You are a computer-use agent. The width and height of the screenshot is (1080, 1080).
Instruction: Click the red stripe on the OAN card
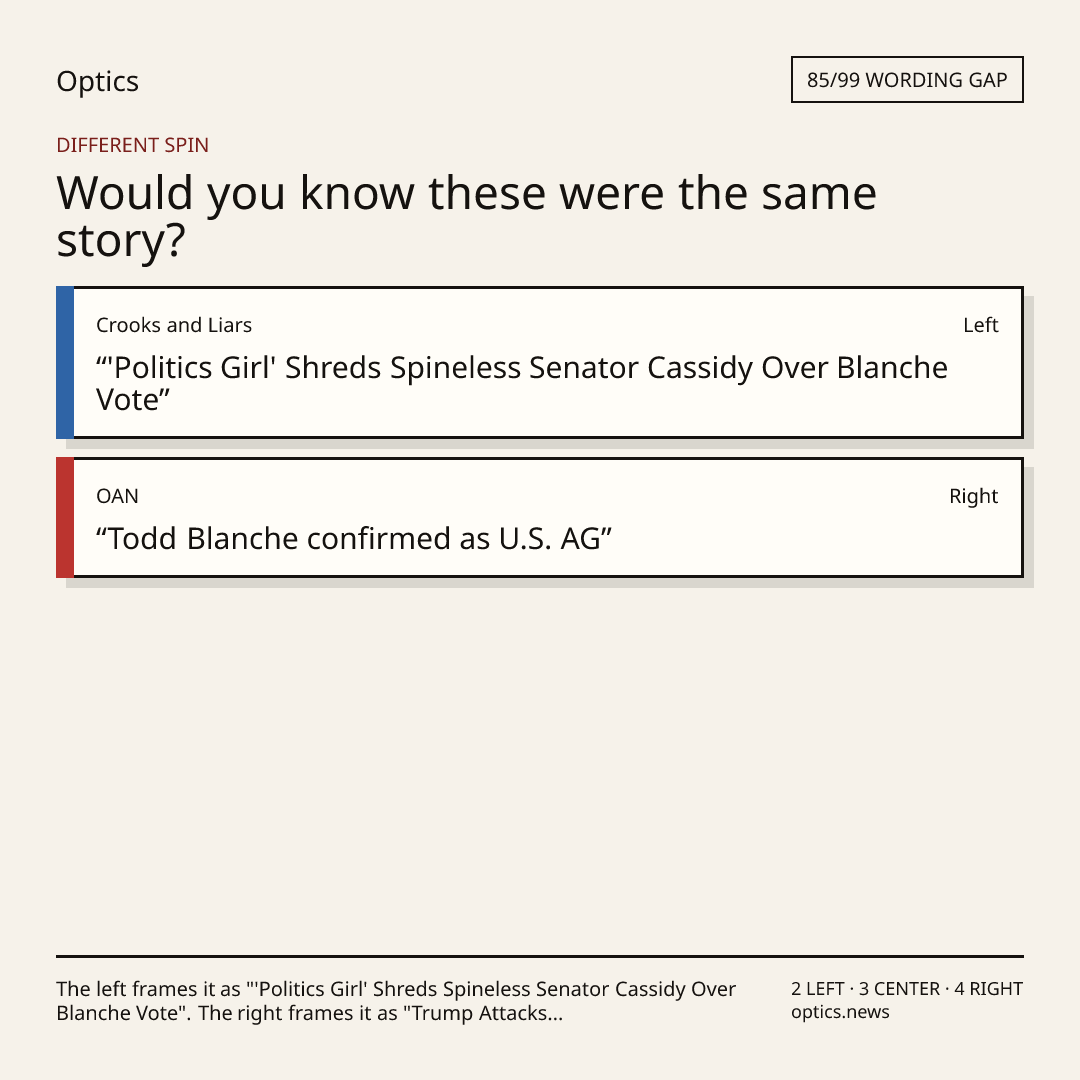click(x=65, y=517)
